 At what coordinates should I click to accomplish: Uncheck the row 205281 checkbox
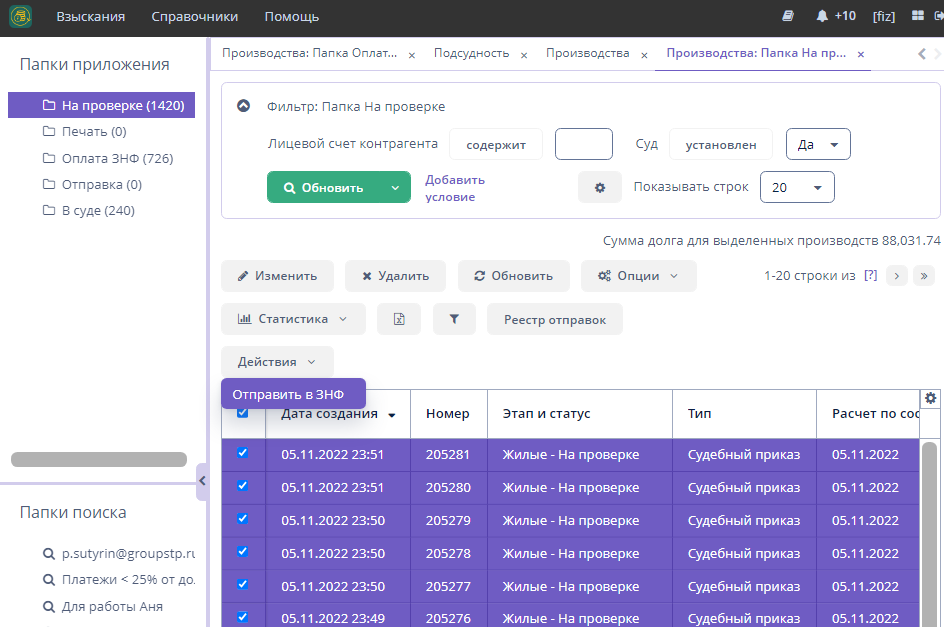click(242, 453)
